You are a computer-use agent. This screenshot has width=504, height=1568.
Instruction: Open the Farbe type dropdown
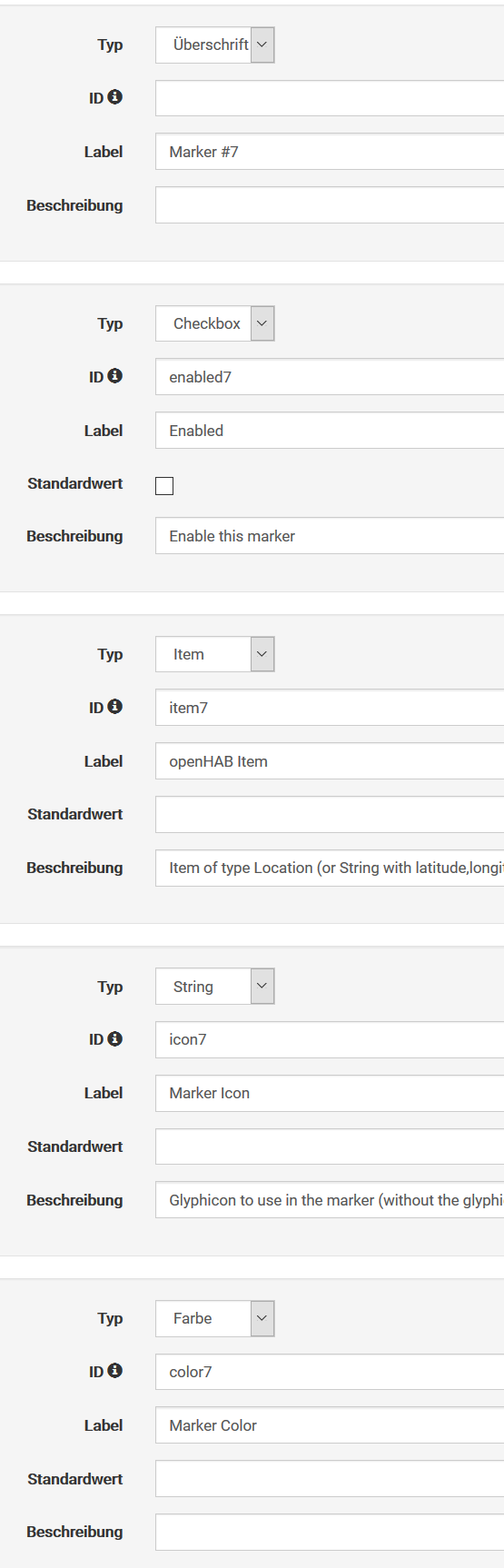click(215, 1318)
